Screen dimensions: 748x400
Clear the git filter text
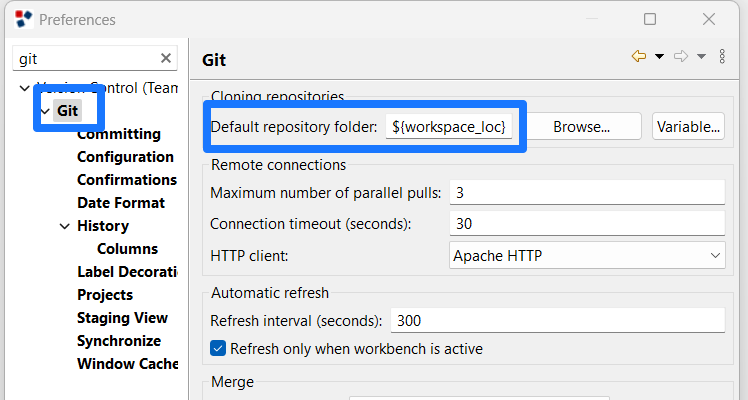[166, 58]
